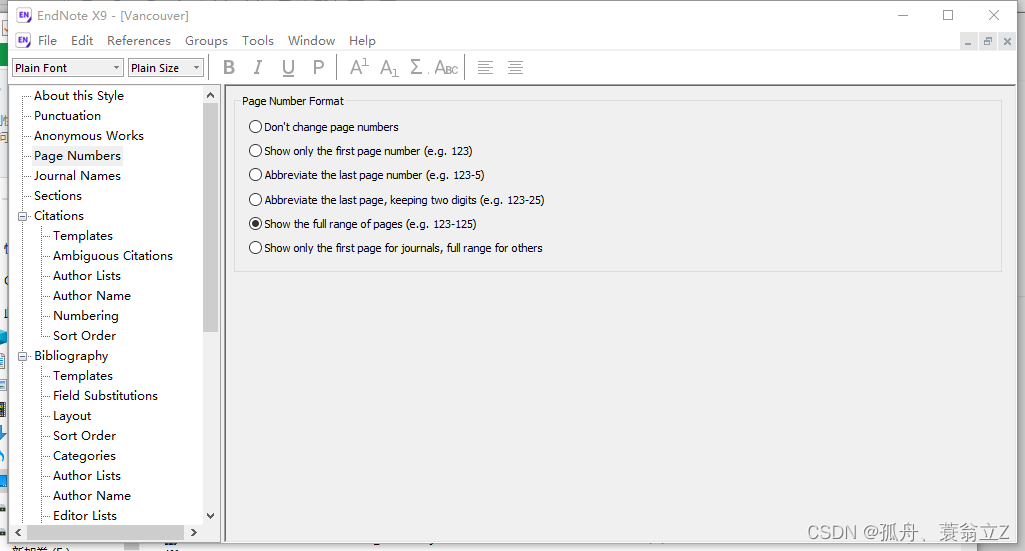The width and height of the screenshot is (1025, 551).
Task: Click the align left icon
Action: click(485, 67)
